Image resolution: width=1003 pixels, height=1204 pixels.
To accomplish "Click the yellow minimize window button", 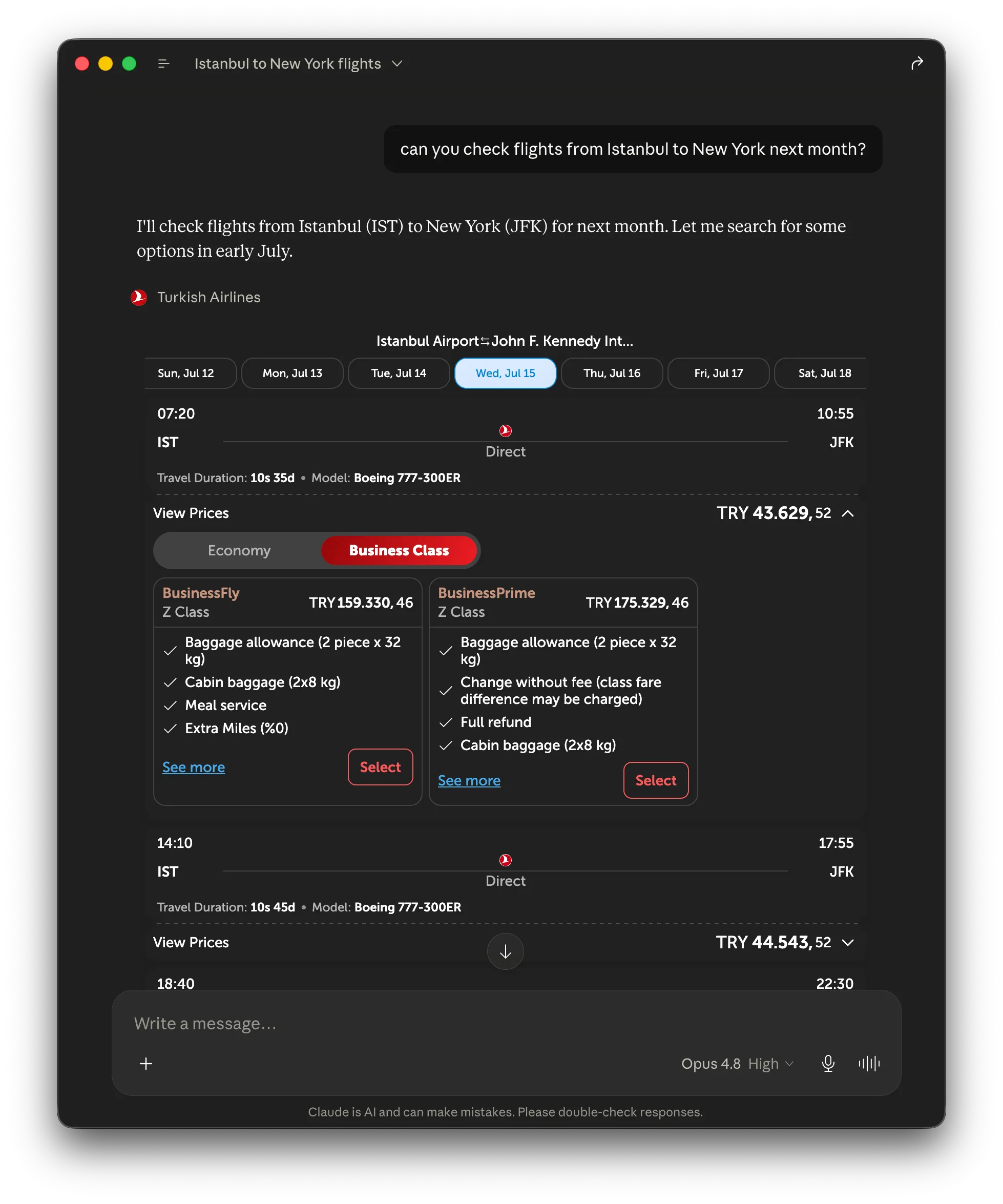I will [x=106, y=64].
